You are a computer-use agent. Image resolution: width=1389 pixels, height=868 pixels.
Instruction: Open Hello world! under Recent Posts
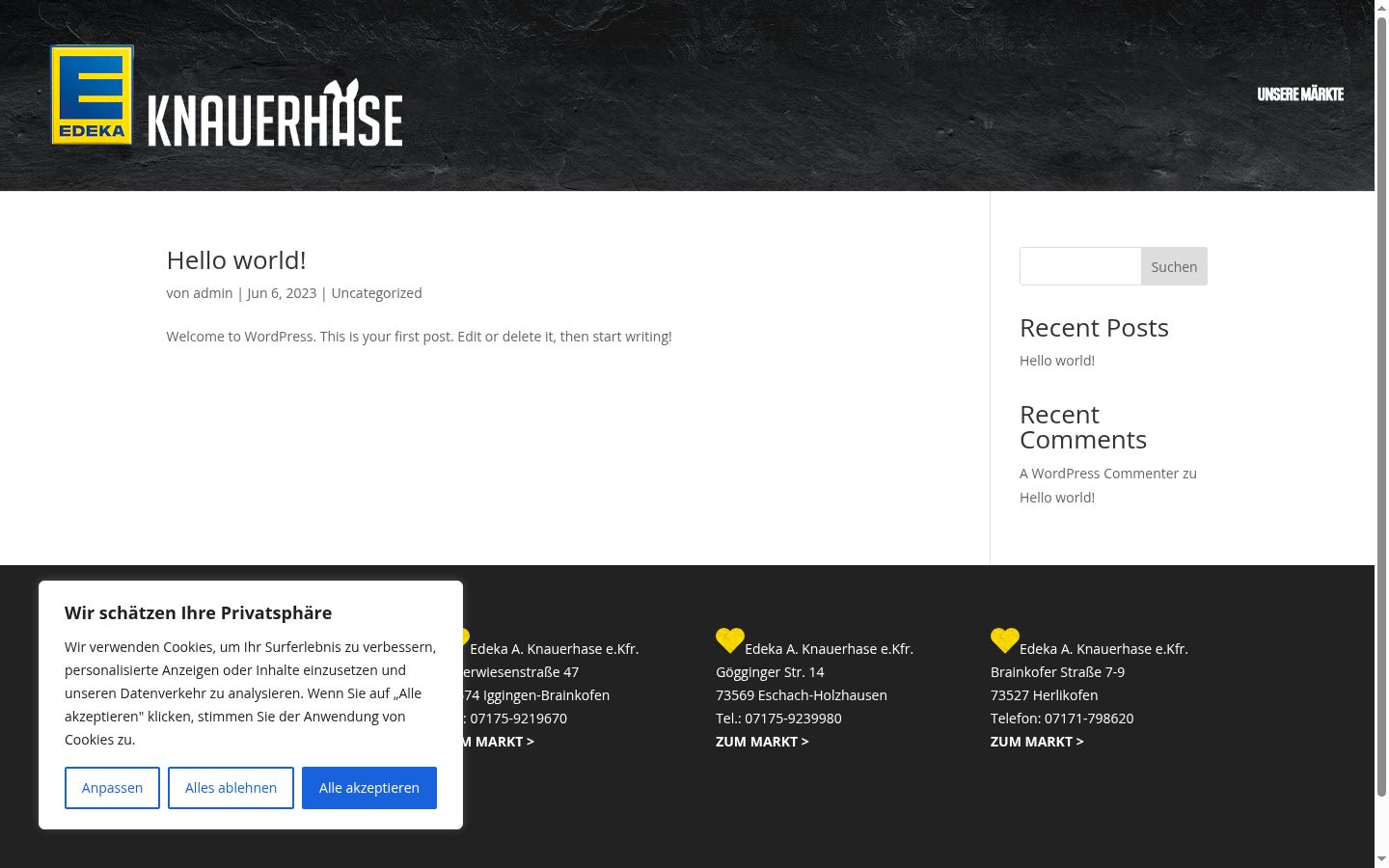(x=1057, y=361)
